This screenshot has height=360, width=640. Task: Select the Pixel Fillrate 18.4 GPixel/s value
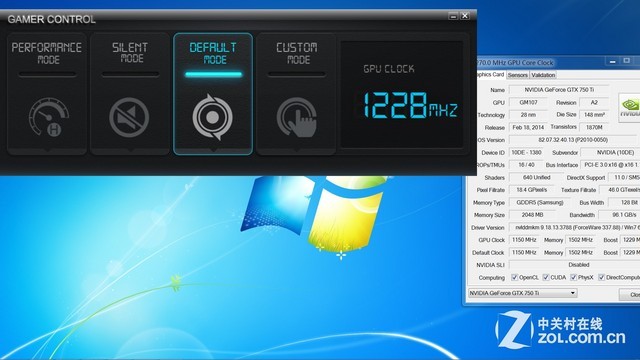tap(531, 190)
